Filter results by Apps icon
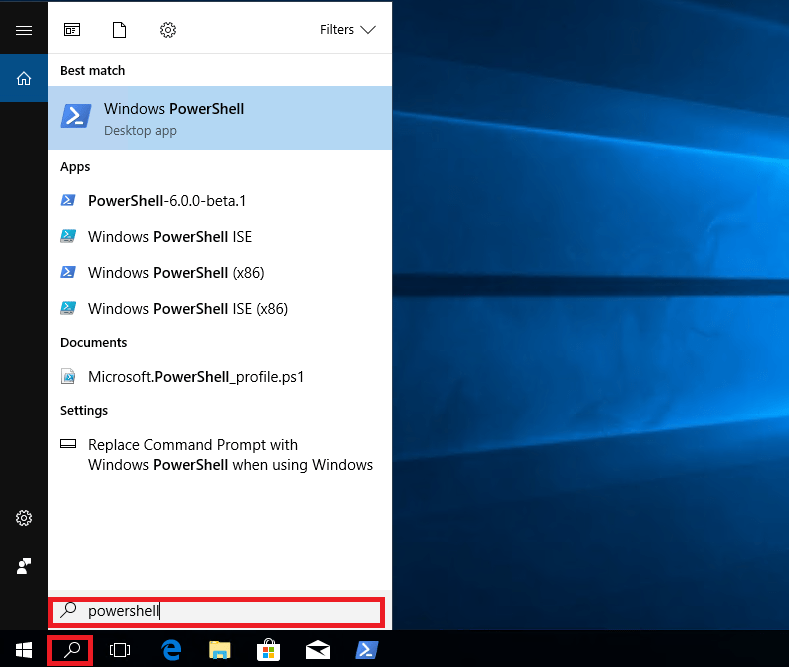 [x=72, y=30]
